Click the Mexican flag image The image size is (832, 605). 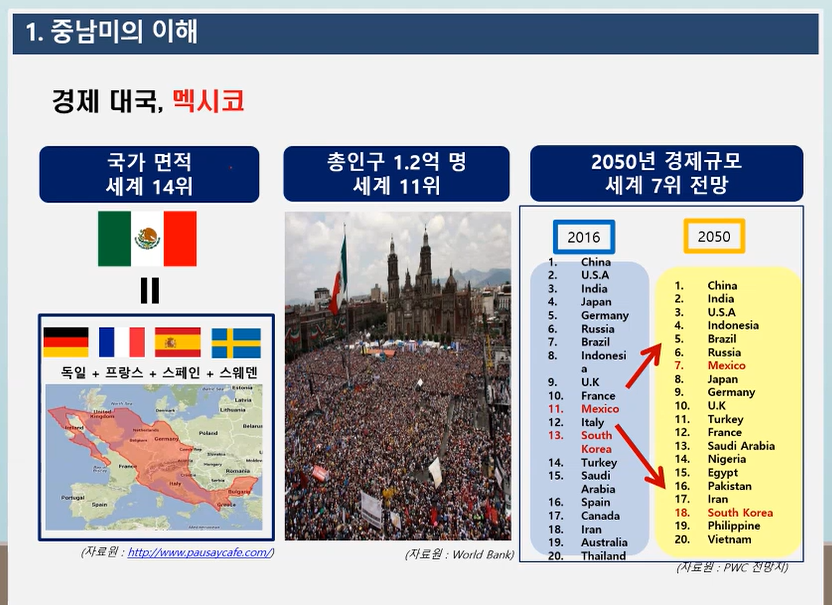(147, 239)
